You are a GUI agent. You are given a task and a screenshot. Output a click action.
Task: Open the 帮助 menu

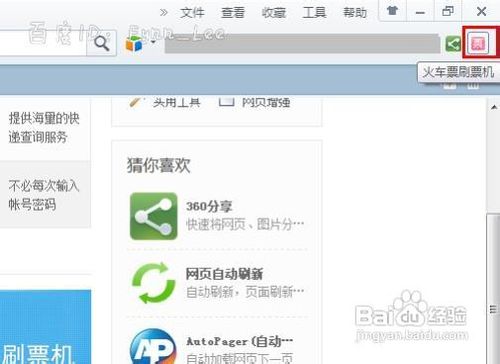(355, 13)
